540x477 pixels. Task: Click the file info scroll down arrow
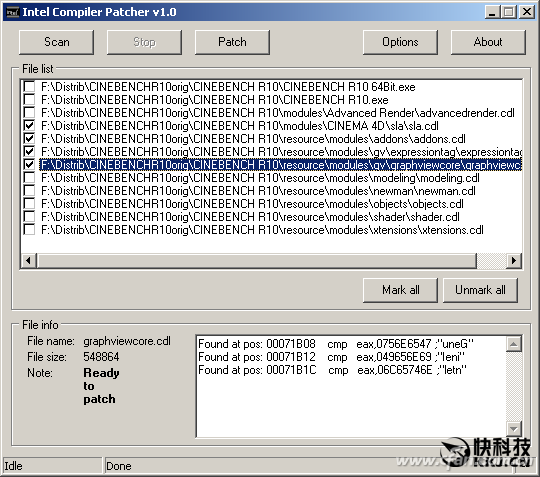(513, 429)
